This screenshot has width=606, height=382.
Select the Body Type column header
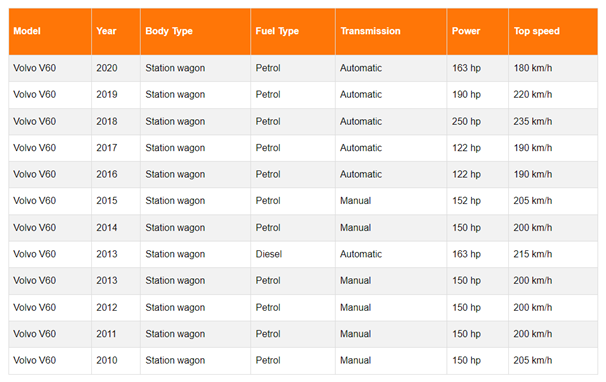coord(196,31)
